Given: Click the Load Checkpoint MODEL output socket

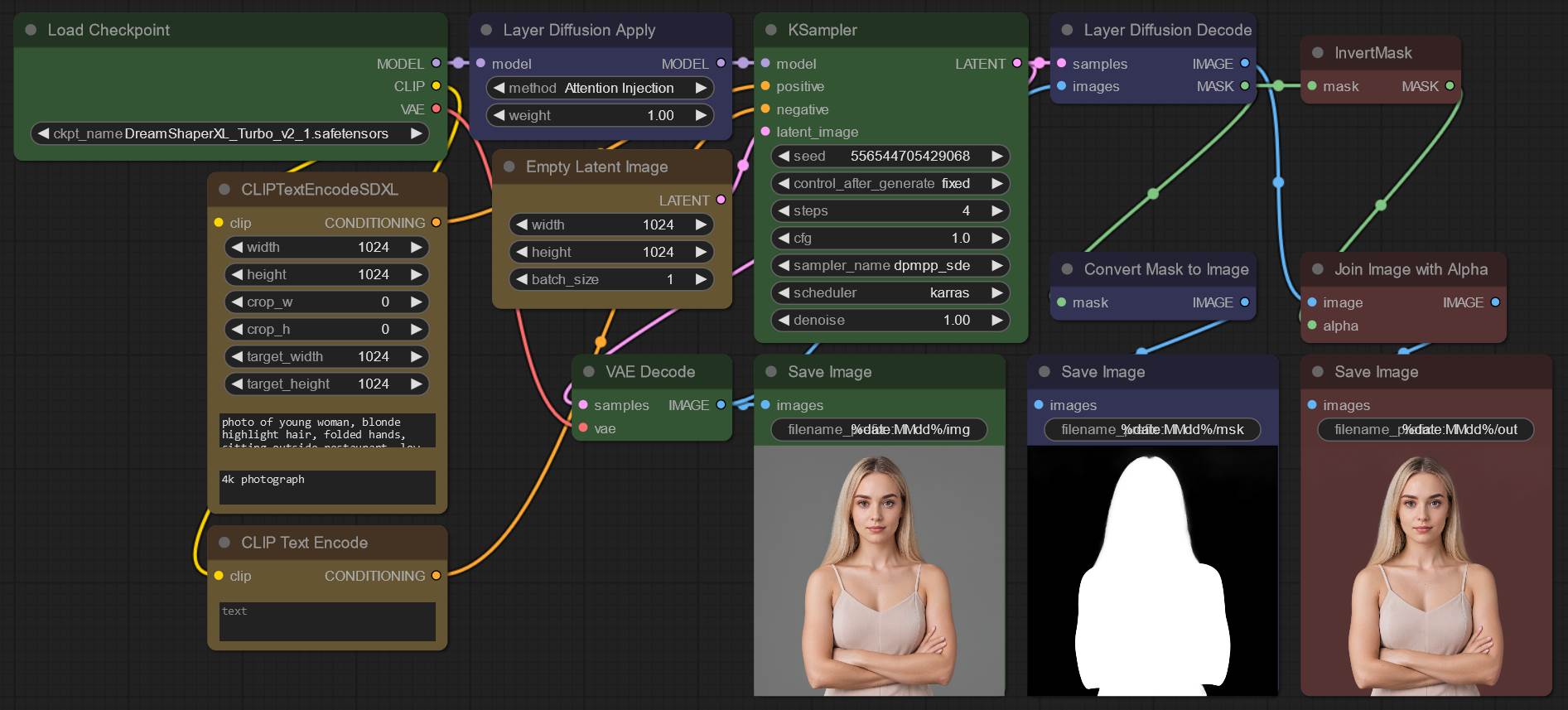Looking at the screenshot, I should pos(436,63).
